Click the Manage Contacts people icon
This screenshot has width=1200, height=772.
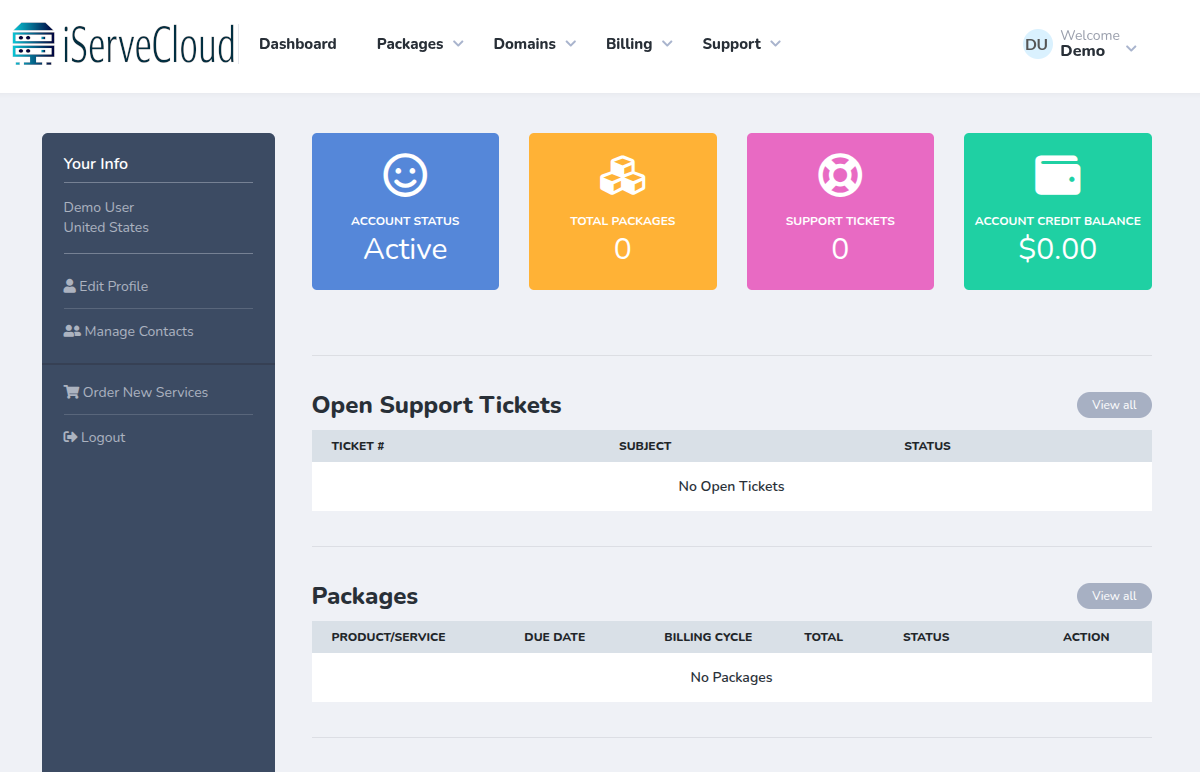pos(71,330)
